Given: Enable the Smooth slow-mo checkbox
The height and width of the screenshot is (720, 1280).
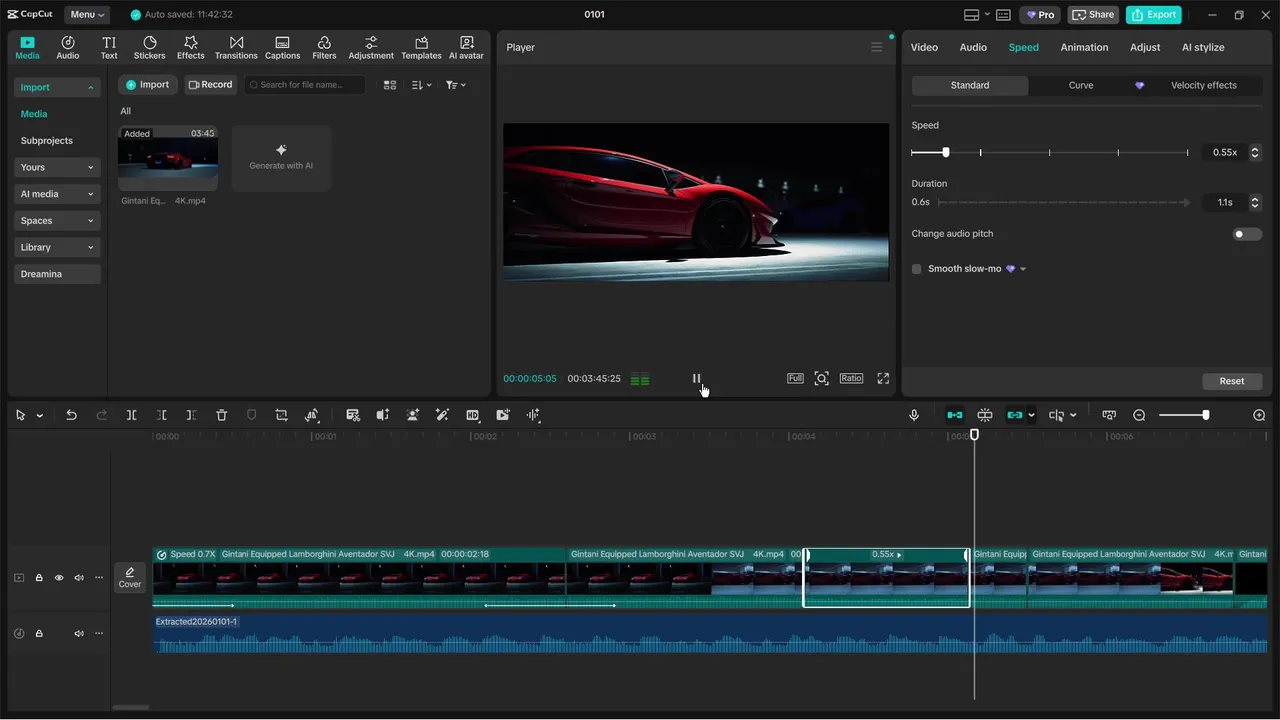Looking at the screenshot, I should (x=917, y=269).
